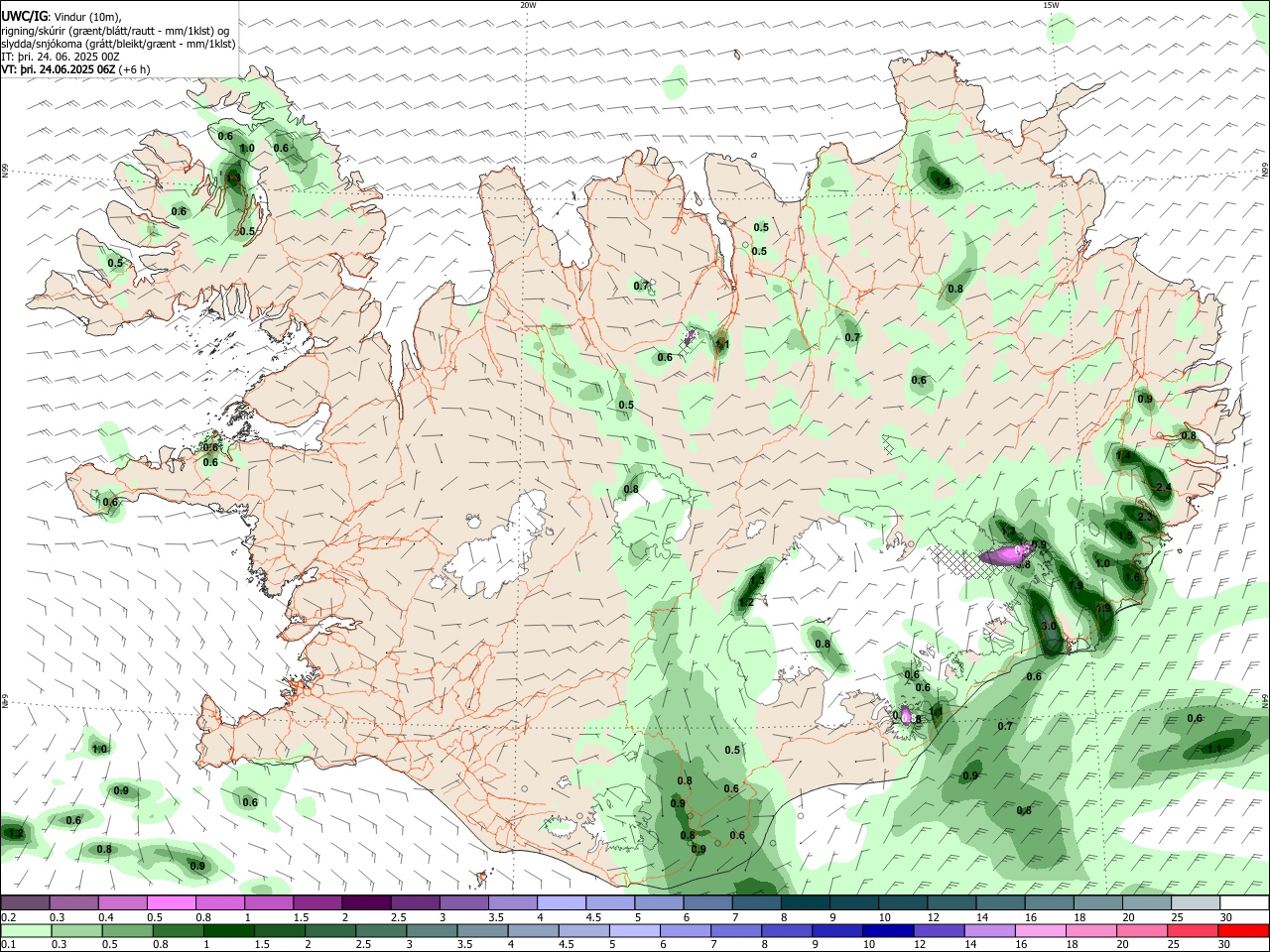Screen dimensions: 1270x952
Task: Select the deep blue lower swatch at 10
Action: coord(888,930)
